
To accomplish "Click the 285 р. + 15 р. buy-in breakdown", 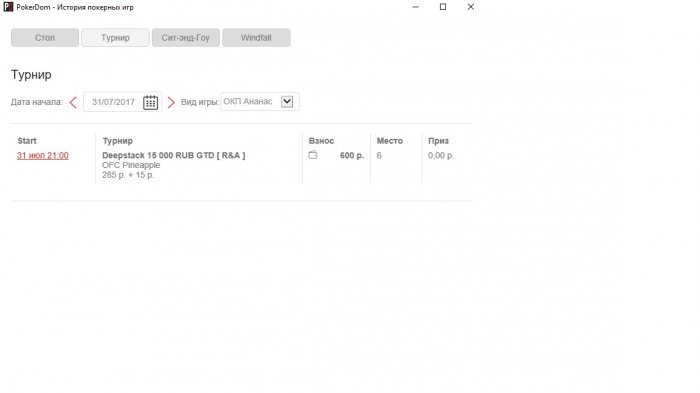I will 128,175.
